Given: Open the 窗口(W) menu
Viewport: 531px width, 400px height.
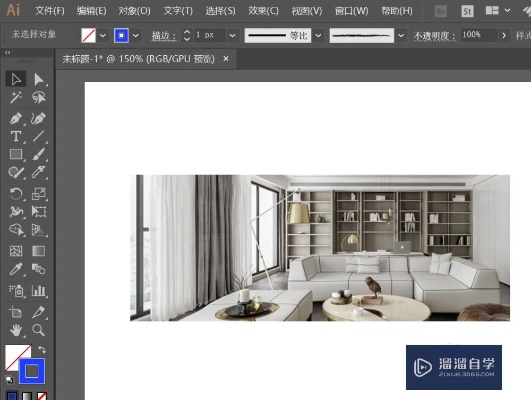Looking at the screenshot, I should [351, 11].
